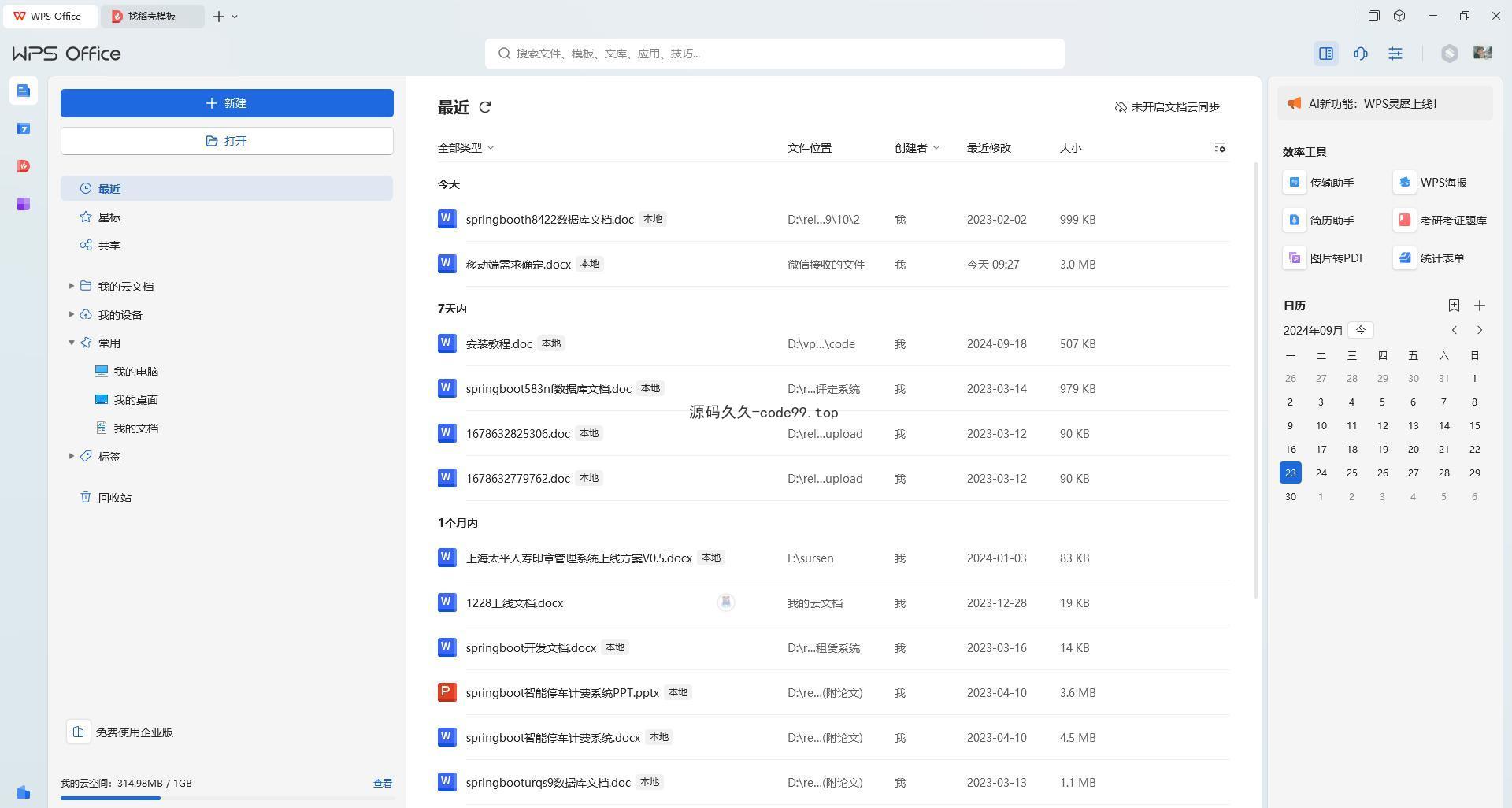The width and height of the screenshot is (1512, 808).
Task: Open 安装教程.doc file
Action: click(x=498, y=343)
